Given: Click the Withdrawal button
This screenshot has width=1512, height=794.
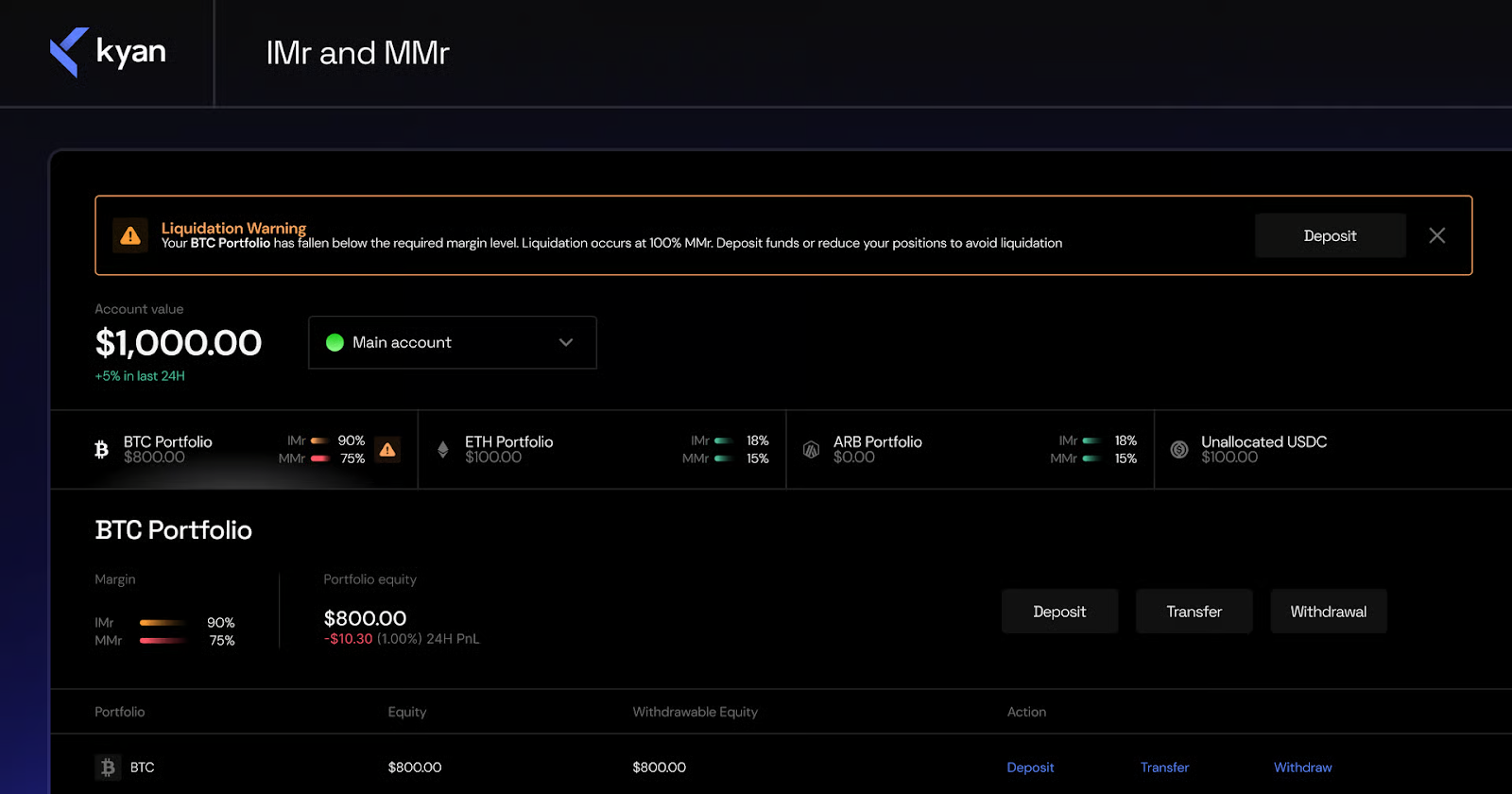Looking at the screenshot, I should 1328,612.
